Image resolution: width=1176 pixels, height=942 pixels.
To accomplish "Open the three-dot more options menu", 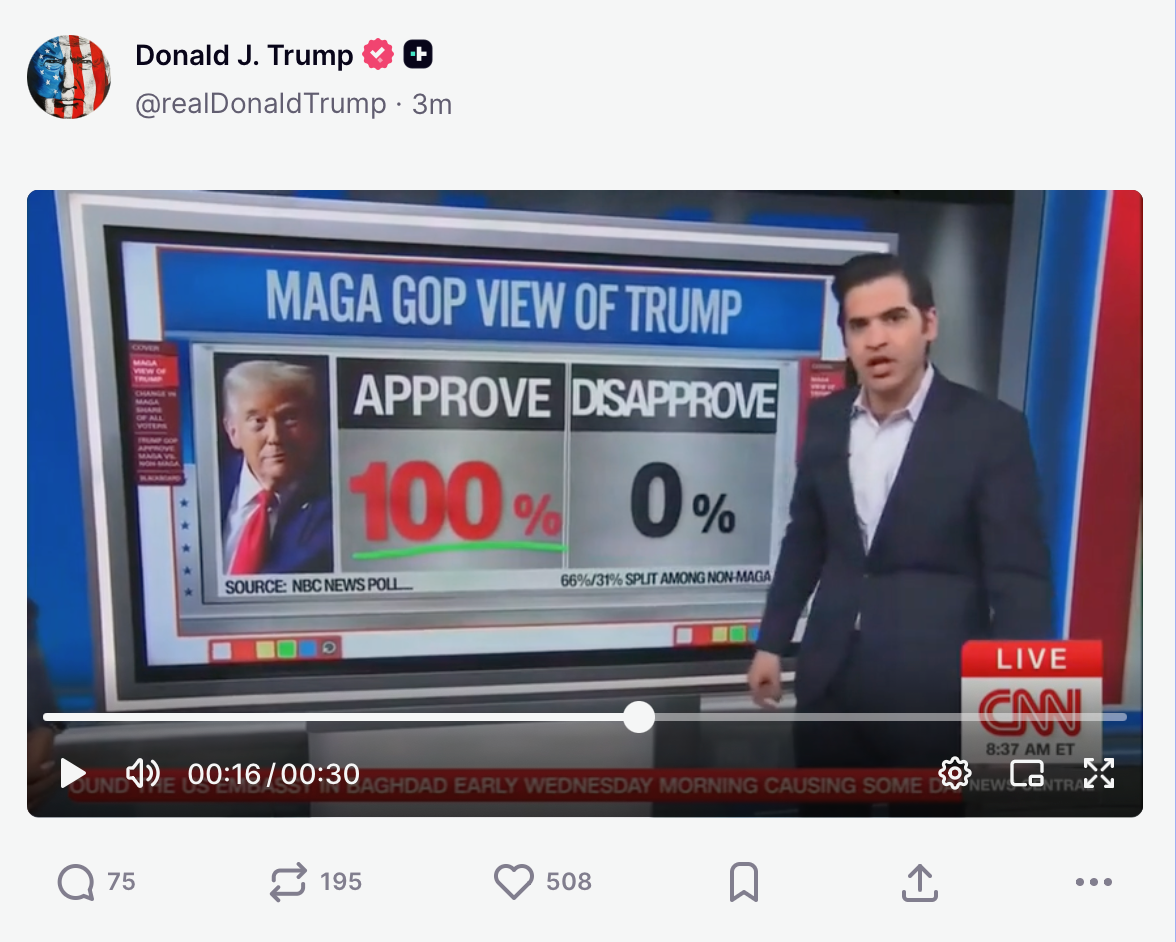I will (1094, 882).
